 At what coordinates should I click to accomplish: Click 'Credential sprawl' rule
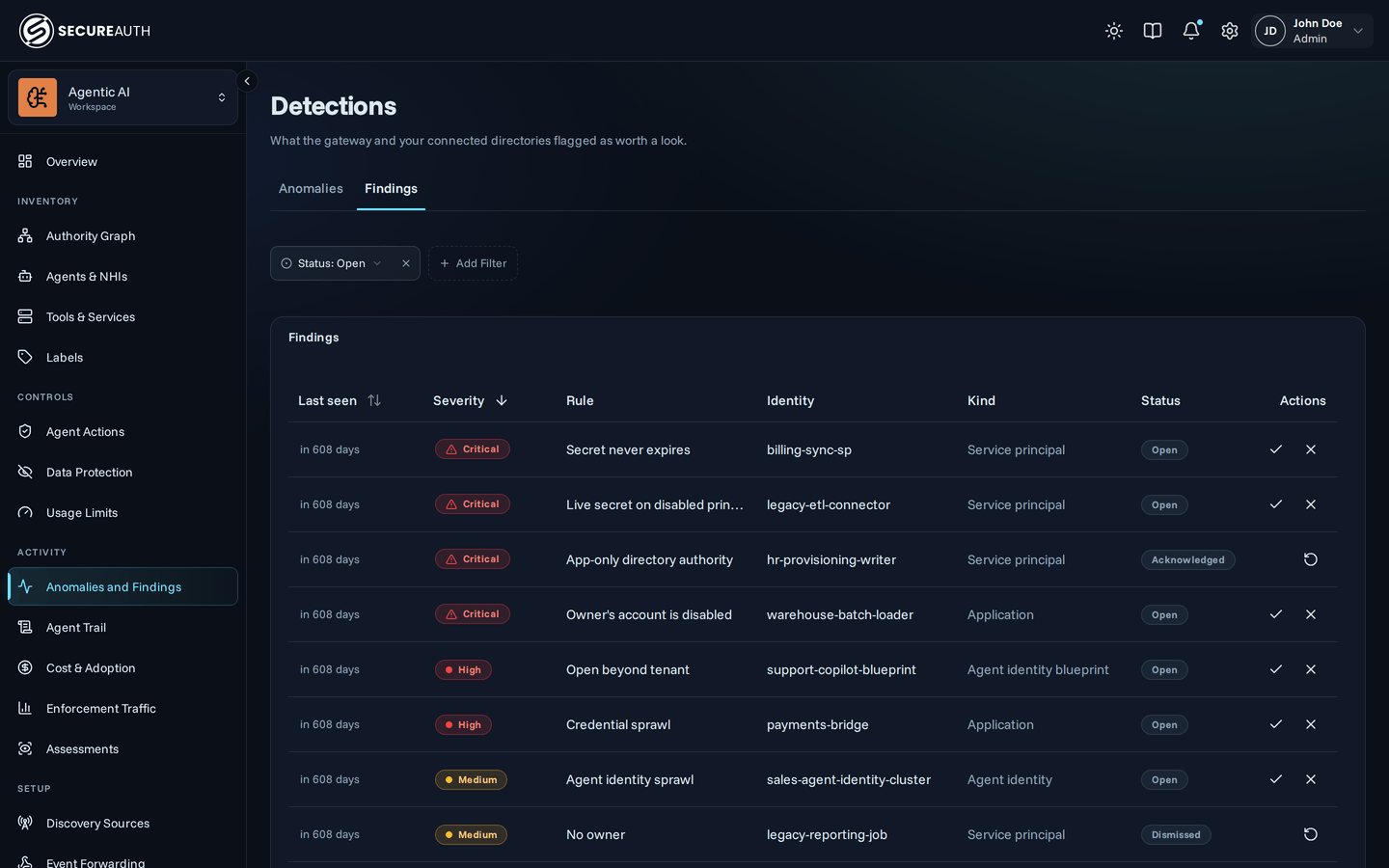tap(618, 724)
